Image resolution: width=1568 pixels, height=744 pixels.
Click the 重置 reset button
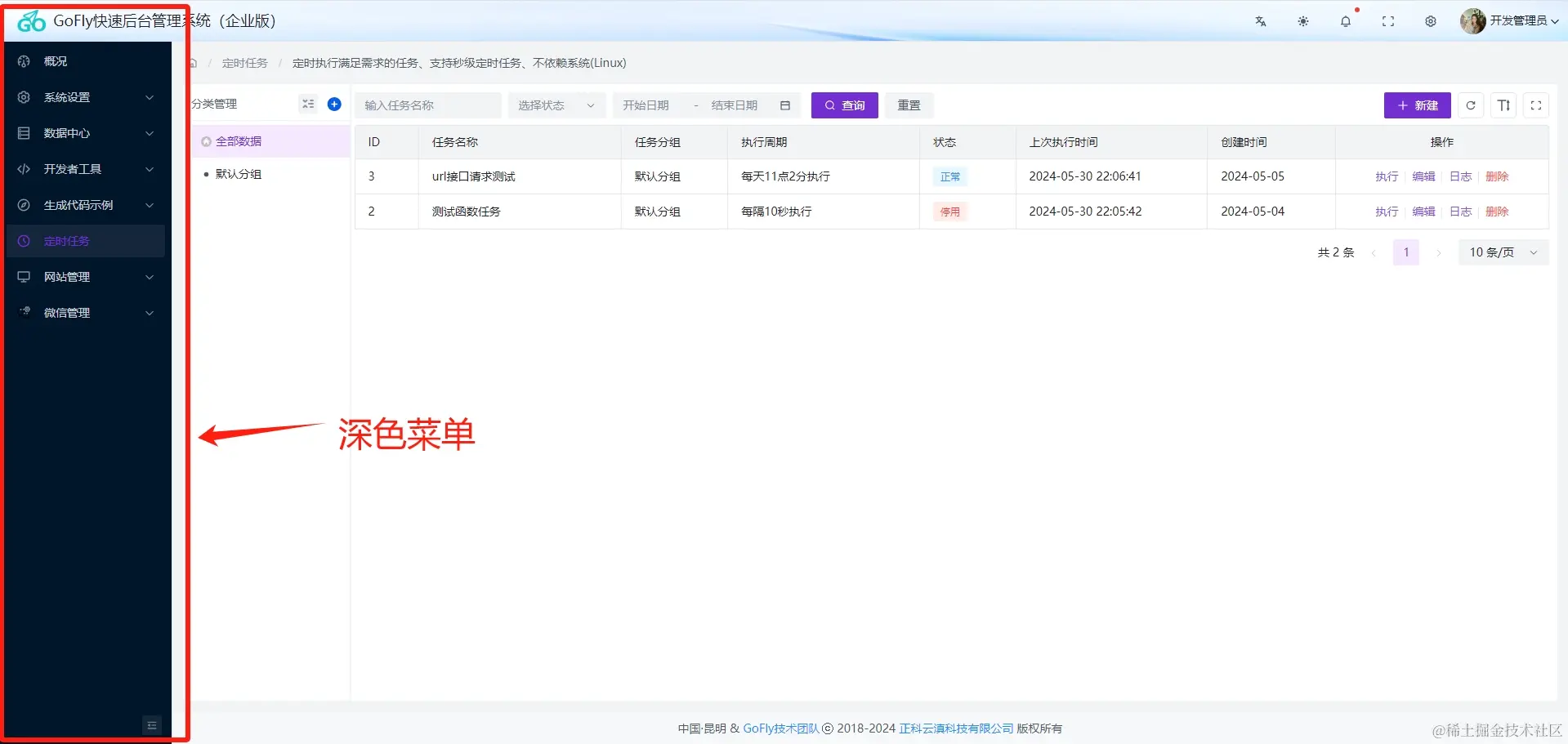(x=909, y=105)
